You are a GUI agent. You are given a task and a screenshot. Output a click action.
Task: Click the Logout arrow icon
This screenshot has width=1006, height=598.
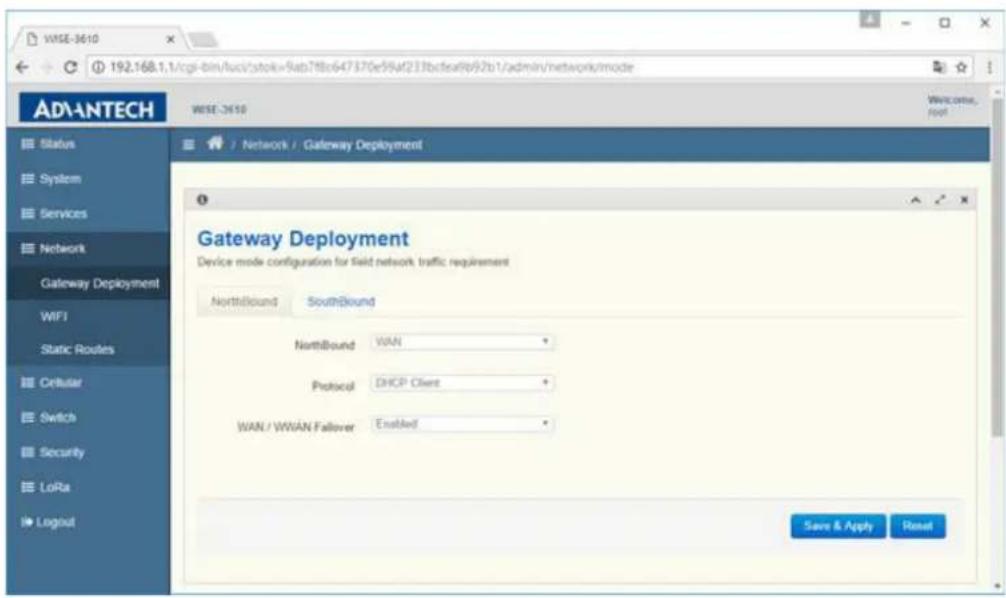(x=27, y=522)
